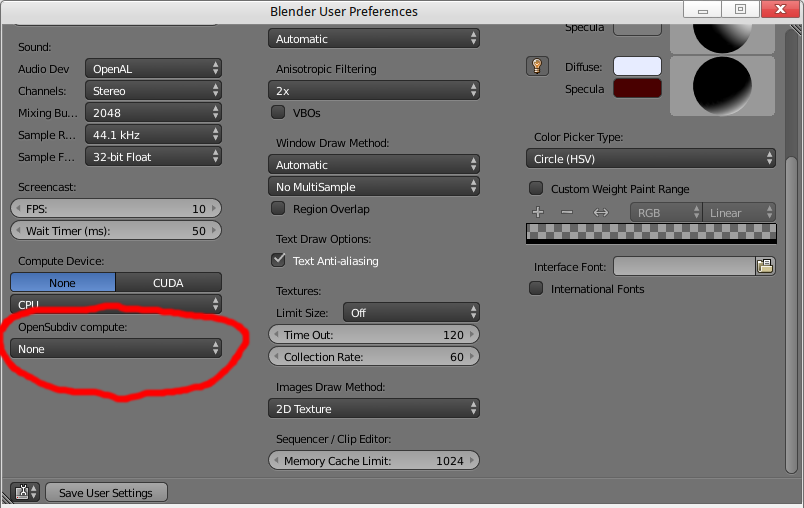Open the editor type selector icon
804x508 pixels.
click(x=25, y=492)
